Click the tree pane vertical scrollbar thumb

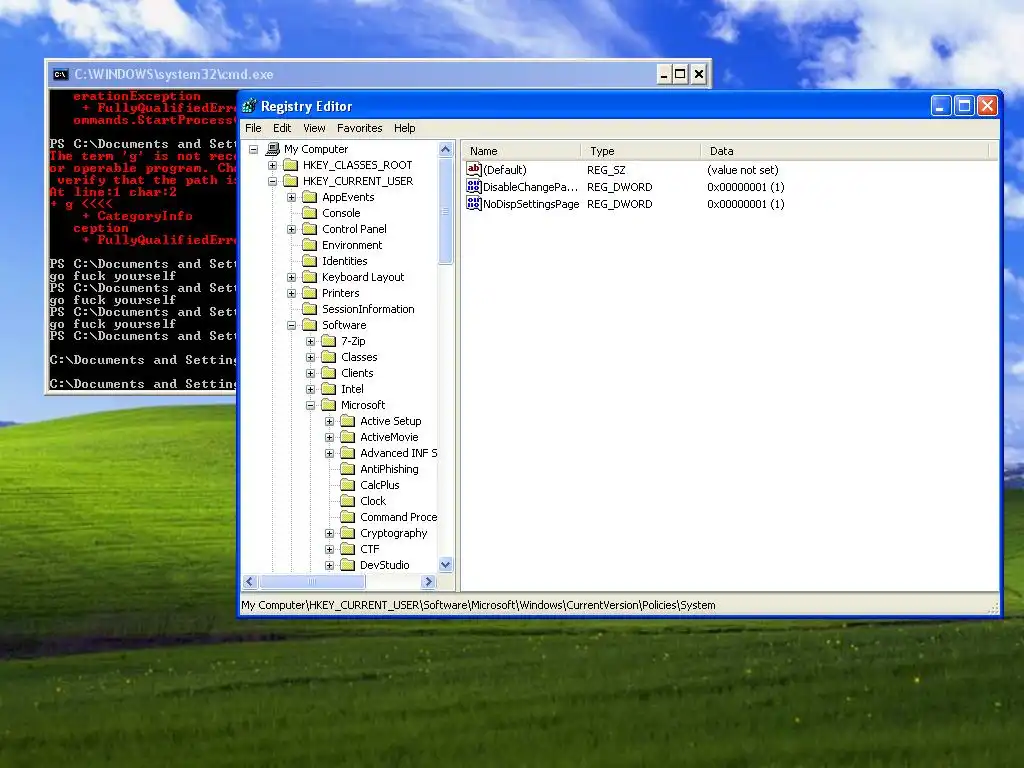click(445, 211)
